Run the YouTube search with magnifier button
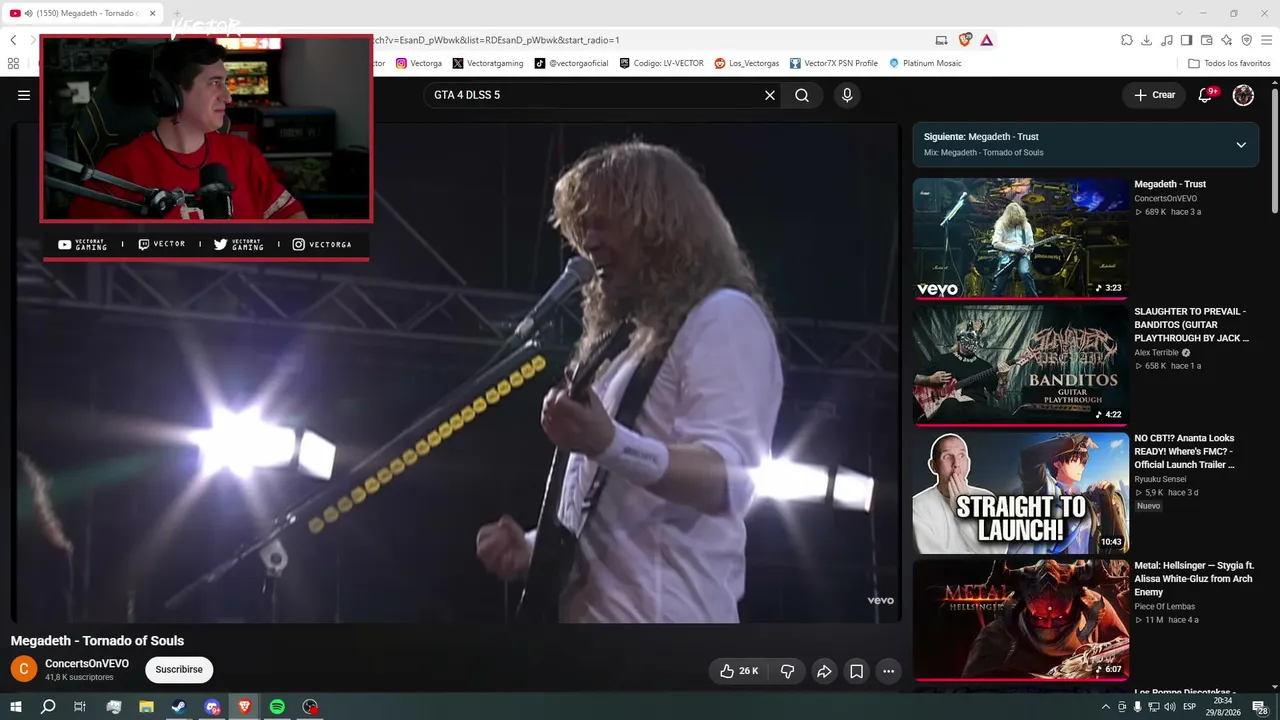This screenshot has height=720, width=1280. coord(802,95)
